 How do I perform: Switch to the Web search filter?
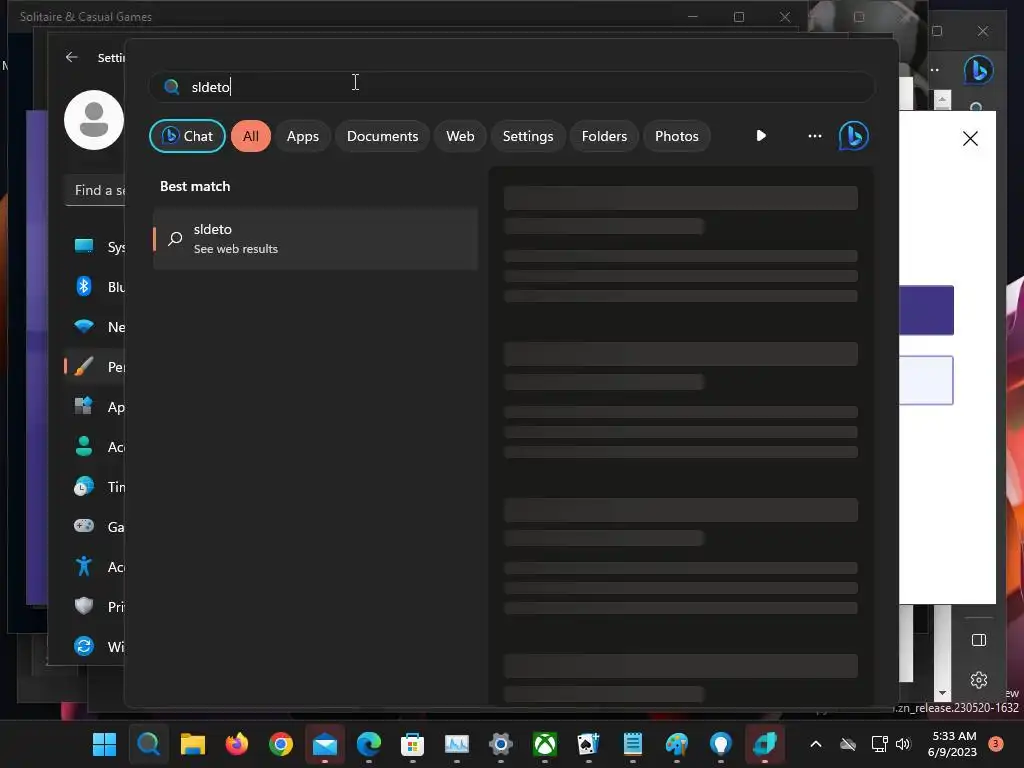point(460,136)
